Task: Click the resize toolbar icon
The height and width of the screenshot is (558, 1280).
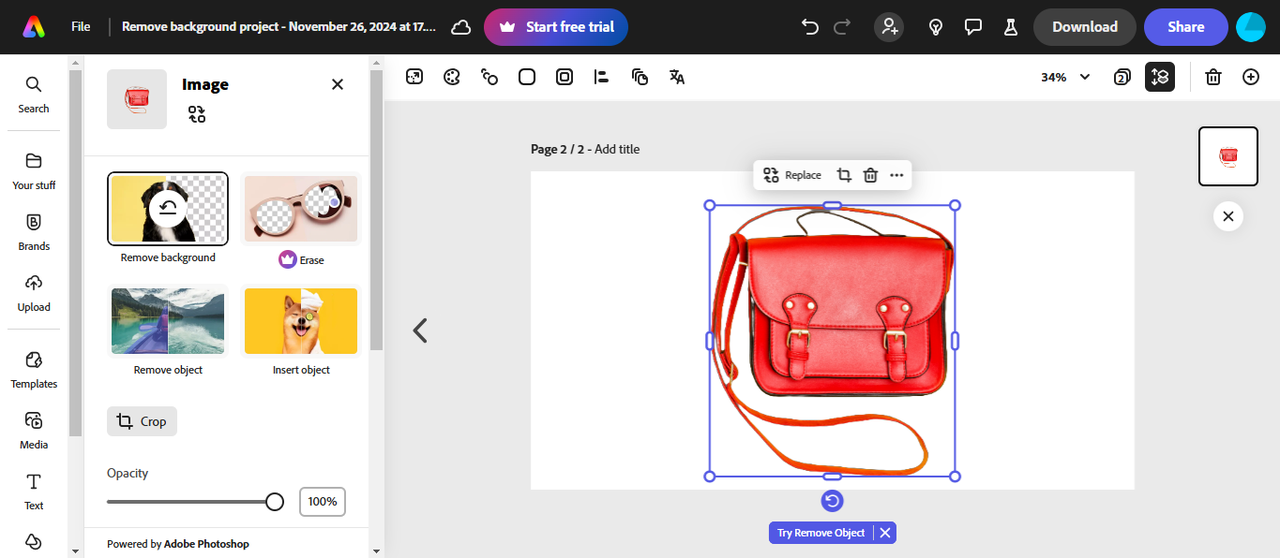Action: [414, 77]
